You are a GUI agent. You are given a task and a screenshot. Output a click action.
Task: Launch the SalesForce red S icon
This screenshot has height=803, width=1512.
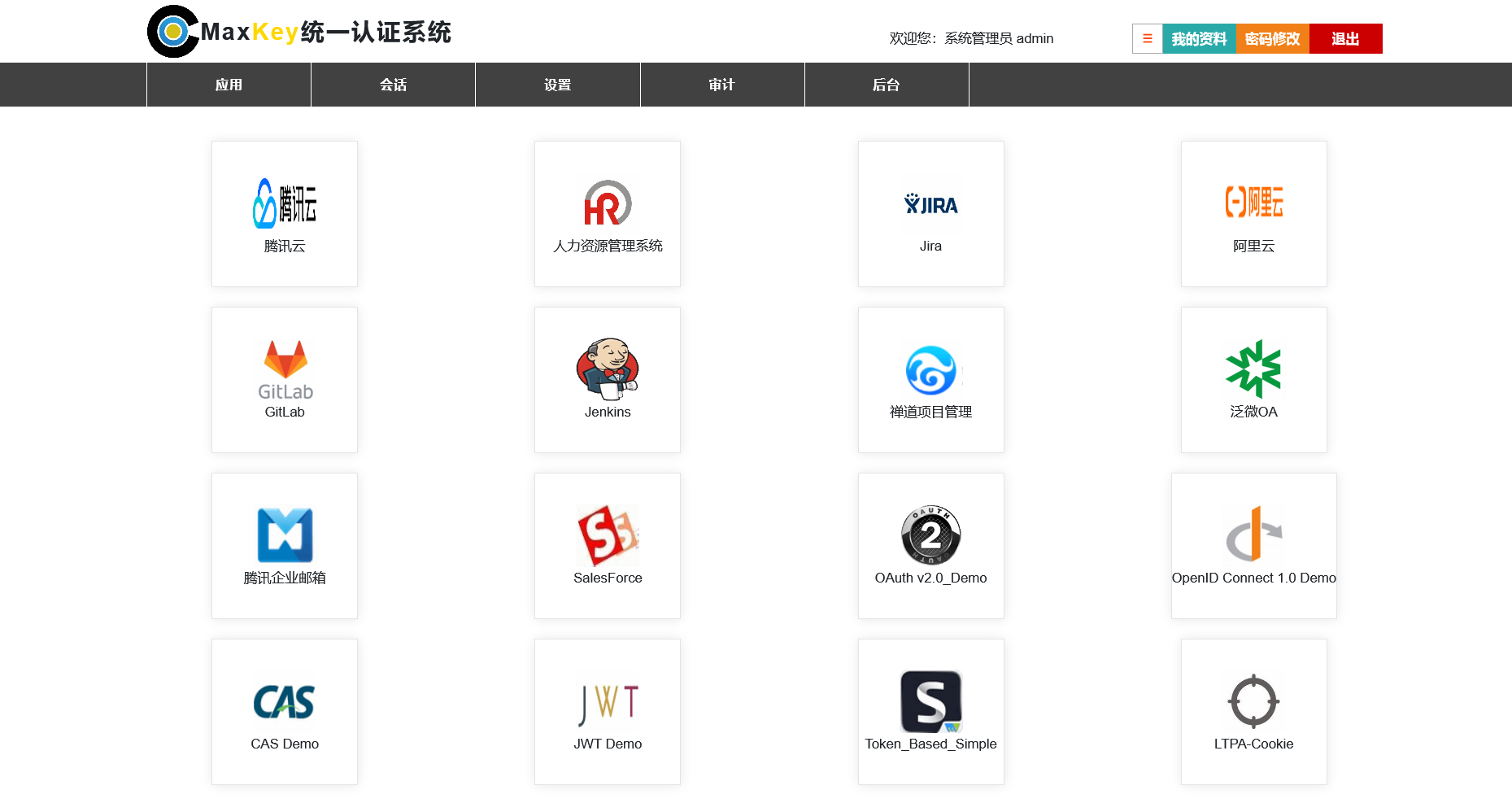608,535
